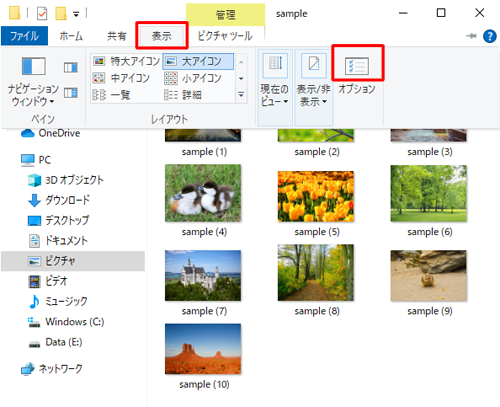500x407 pixels.
Task: Open the ナビゲーション ウィンドウ pane menu
Action: coord(33,81)
